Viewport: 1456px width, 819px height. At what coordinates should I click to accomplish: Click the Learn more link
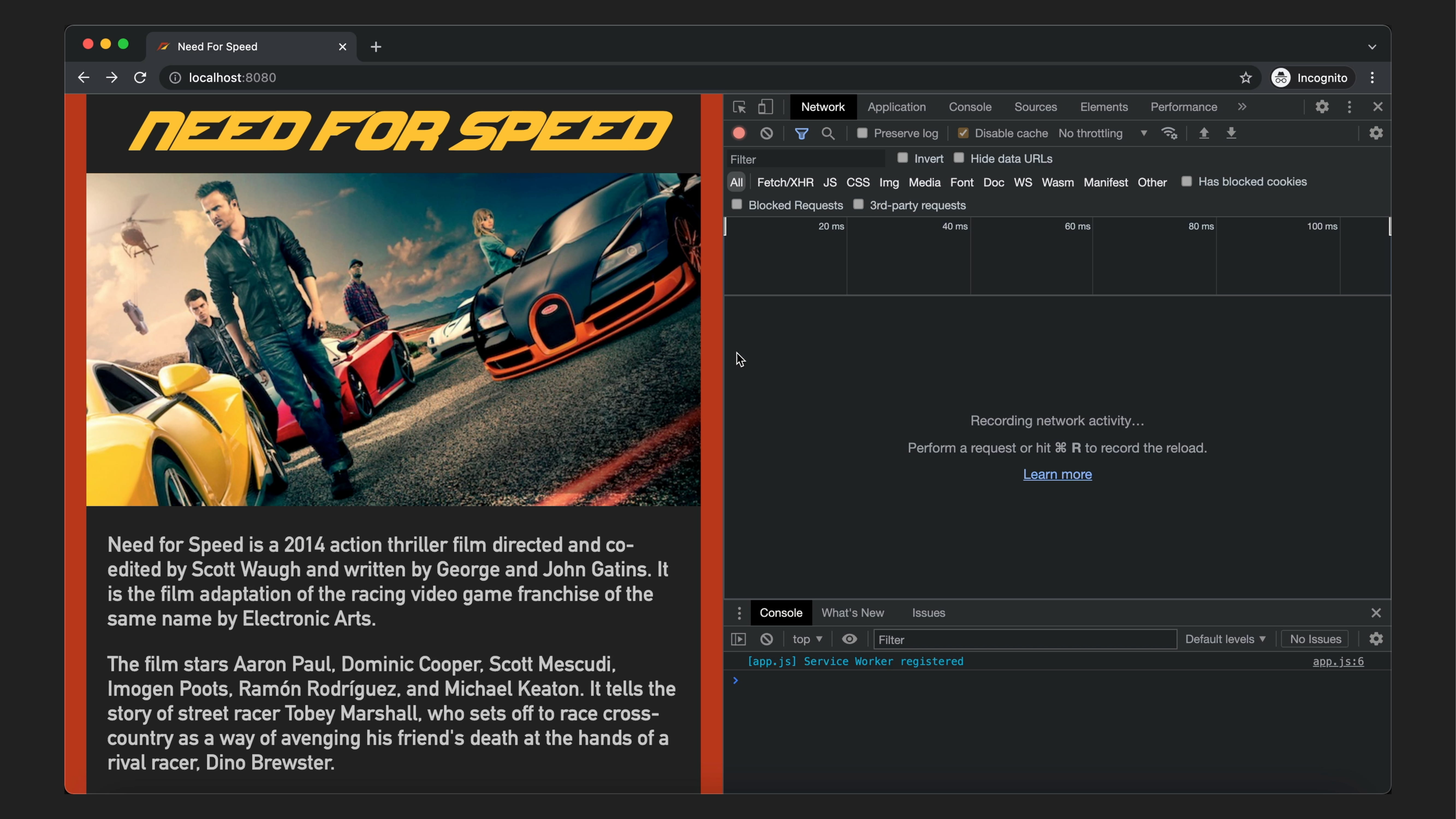pos(1057,474)
